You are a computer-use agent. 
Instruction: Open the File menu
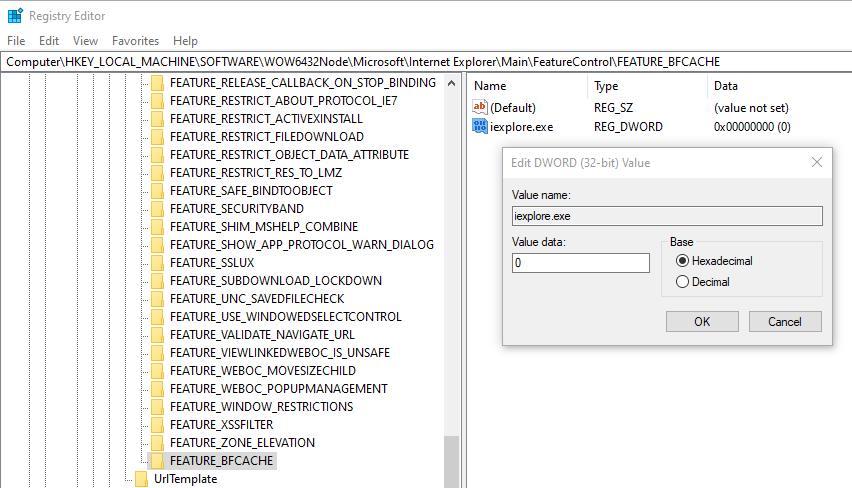(x=16, y=41)
